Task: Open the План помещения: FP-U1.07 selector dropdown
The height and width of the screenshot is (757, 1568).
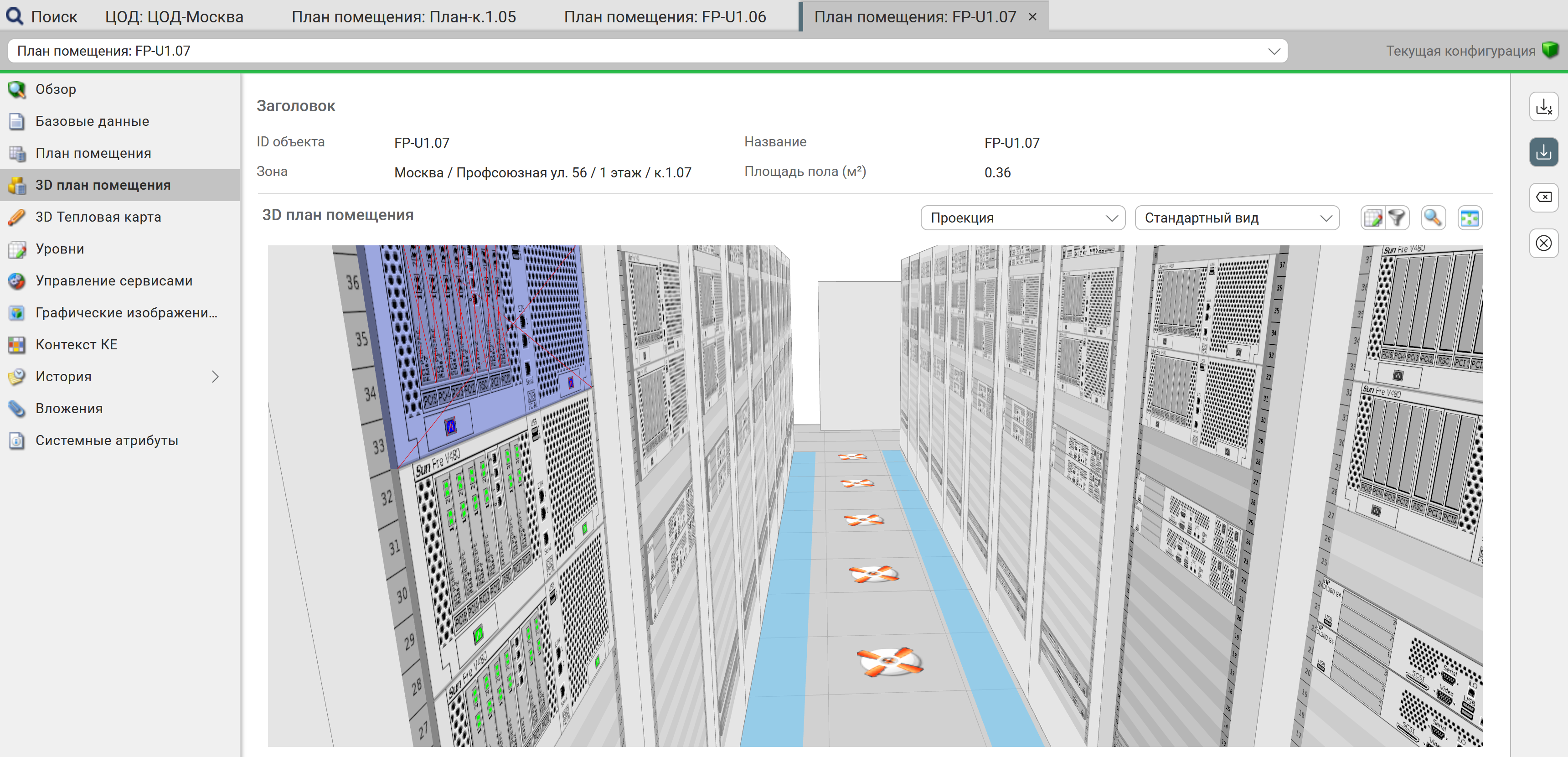Action: point(1274,51)
